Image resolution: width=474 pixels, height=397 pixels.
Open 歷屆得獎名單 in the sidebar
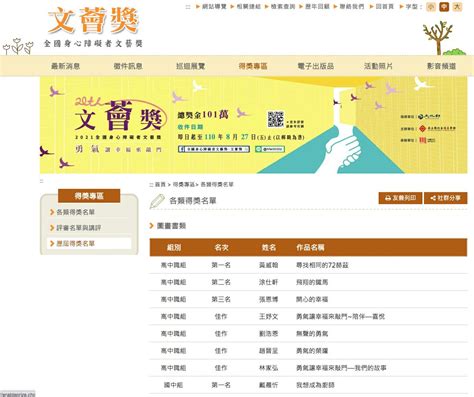click(x=76, y=243)
